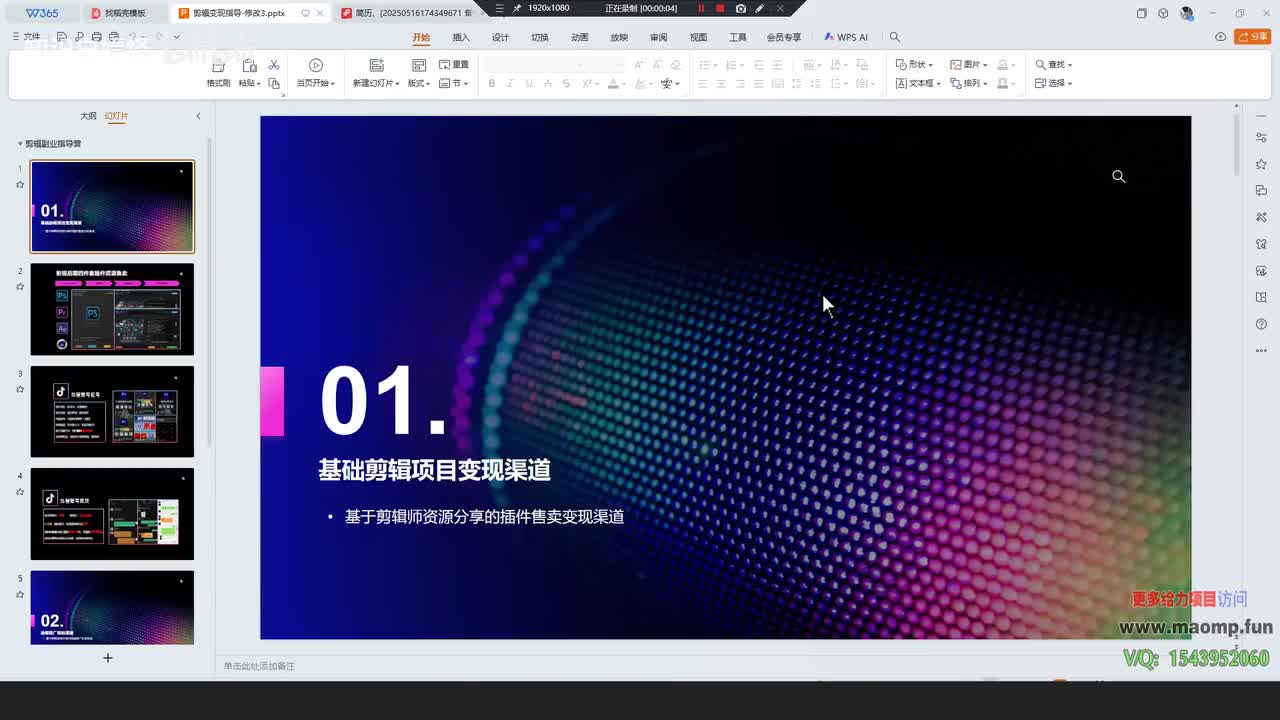The height and width of the screenshot is (720, 1280).
Task: Open the File (文件) menu
Action: point(27,37)
